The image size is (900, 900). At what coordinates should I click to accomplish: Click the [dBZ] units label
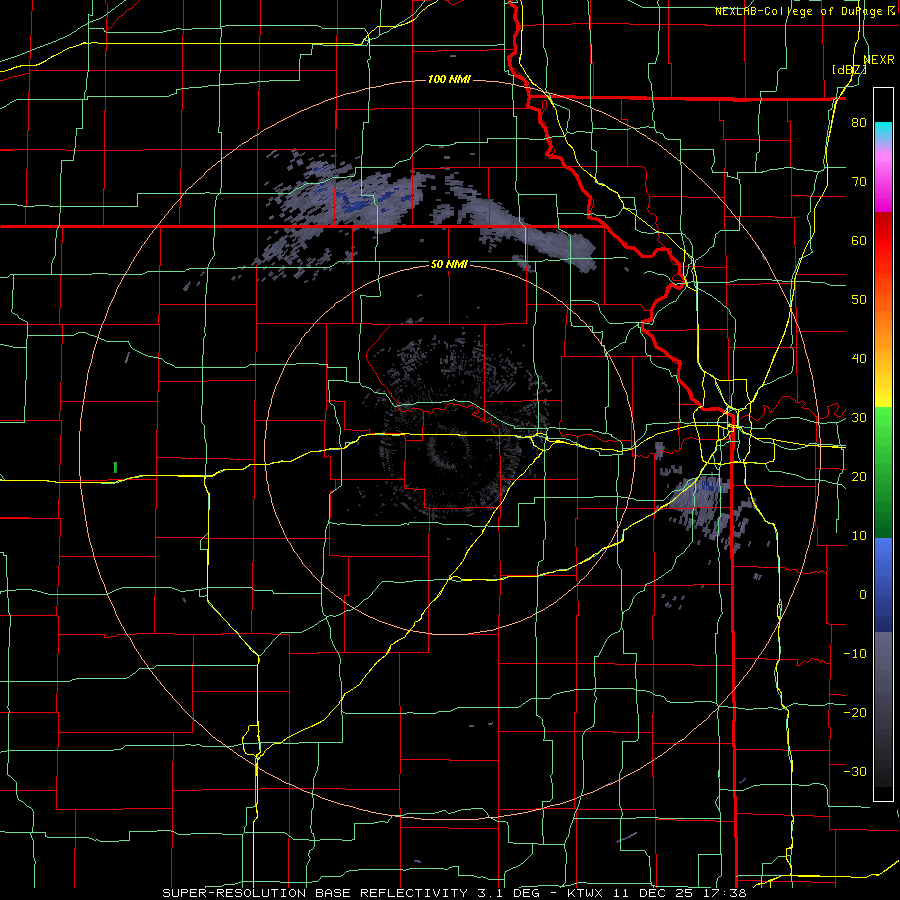click(849, 70)
